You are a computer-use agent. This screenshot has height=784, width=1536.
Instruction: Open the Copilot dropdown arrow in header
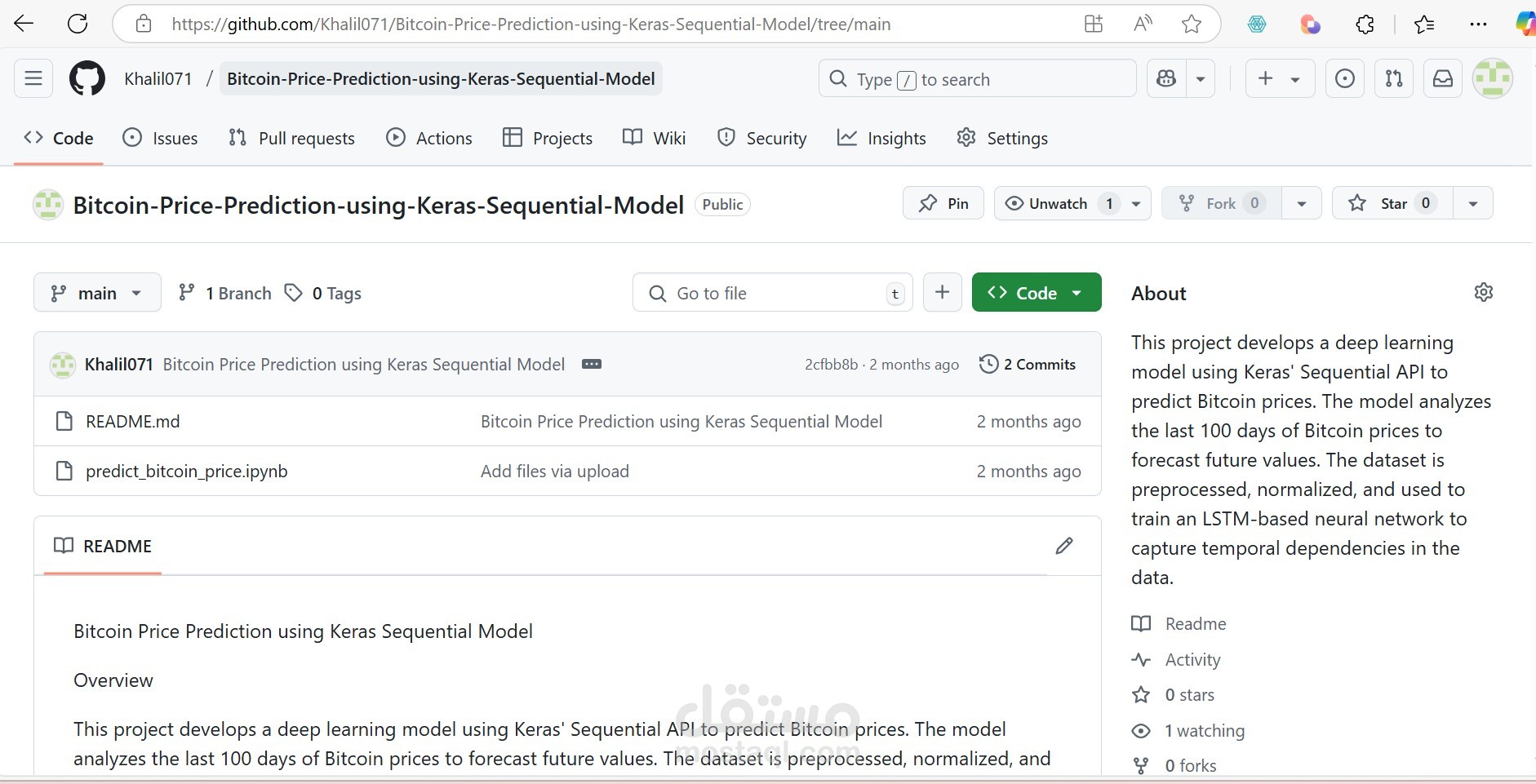pyautogui.click(x=1201, y=79)
